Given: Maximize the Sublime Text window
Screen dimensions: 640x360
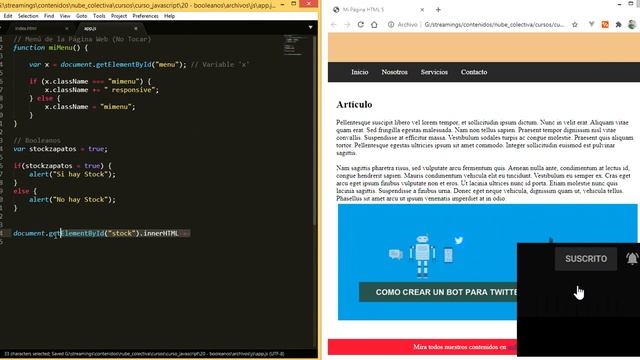Looking at the screenshot, I should pyautogui.click(x=293, y=3).
